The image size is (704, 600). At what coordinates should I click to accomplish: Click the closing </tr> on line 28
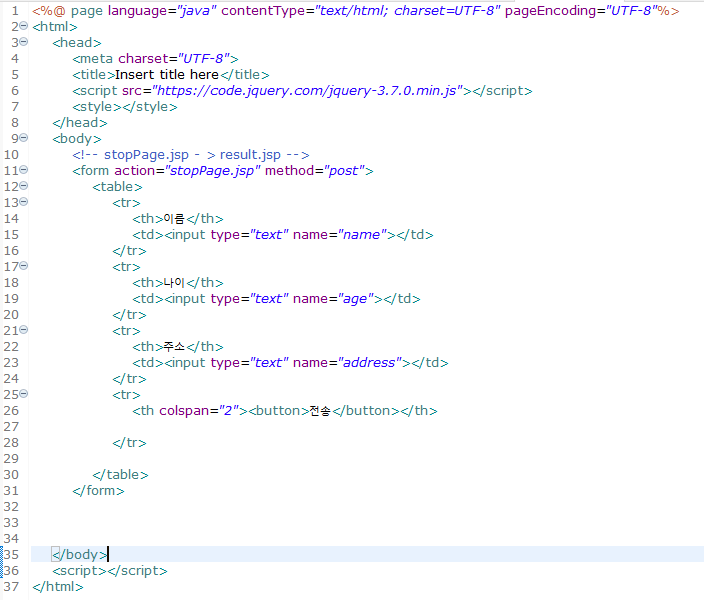coord(129,443)
